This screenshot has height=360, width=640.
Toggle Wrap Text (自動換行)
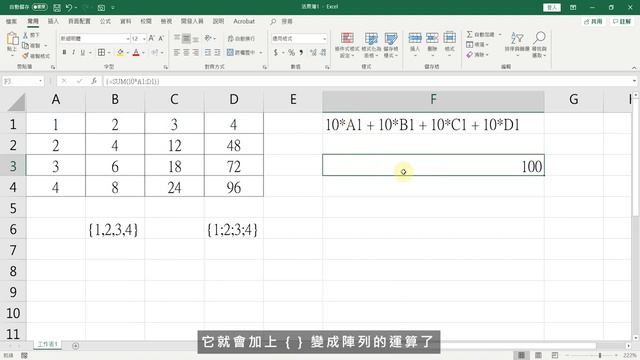click(x=241, y=38)
